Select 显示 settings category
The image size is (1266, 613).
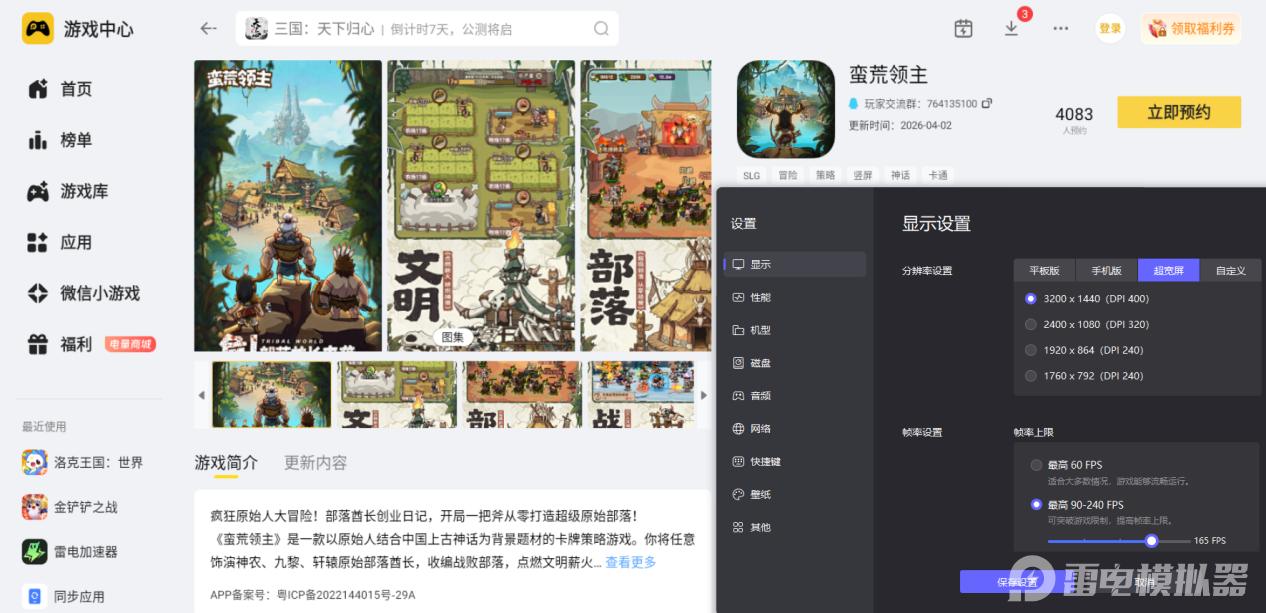(x=795, y=264)
